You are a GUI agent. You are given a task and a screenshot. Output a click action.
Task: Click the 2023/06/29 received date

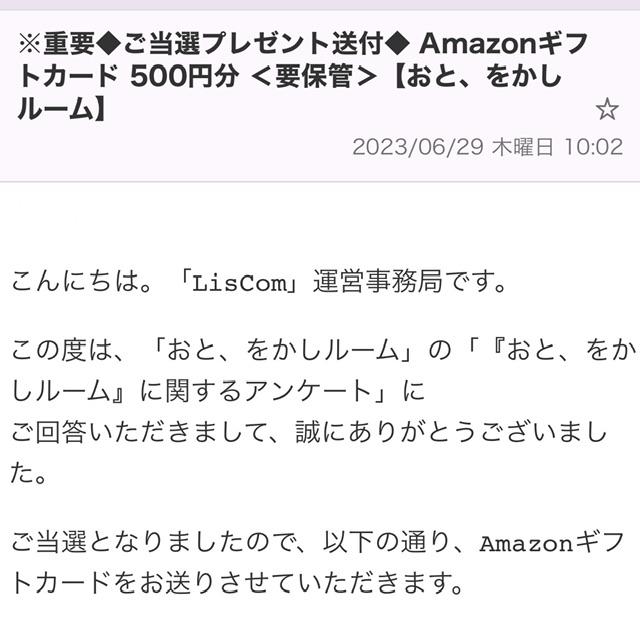419,147
